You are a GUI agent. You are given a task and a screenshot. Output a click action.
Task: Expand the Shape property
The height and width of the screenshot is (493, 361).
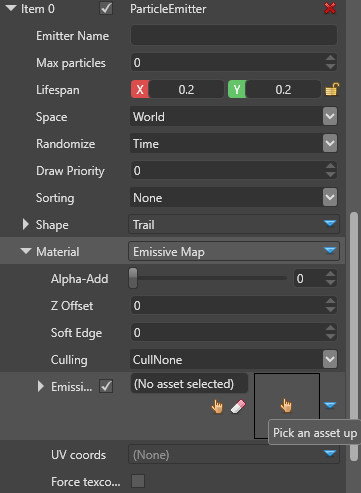coord(26,224)
